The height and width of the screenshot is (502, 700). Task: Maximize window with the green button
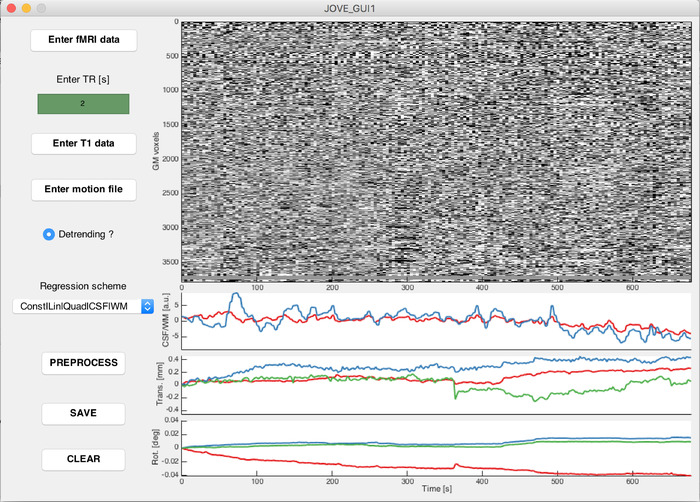(42, 8)
